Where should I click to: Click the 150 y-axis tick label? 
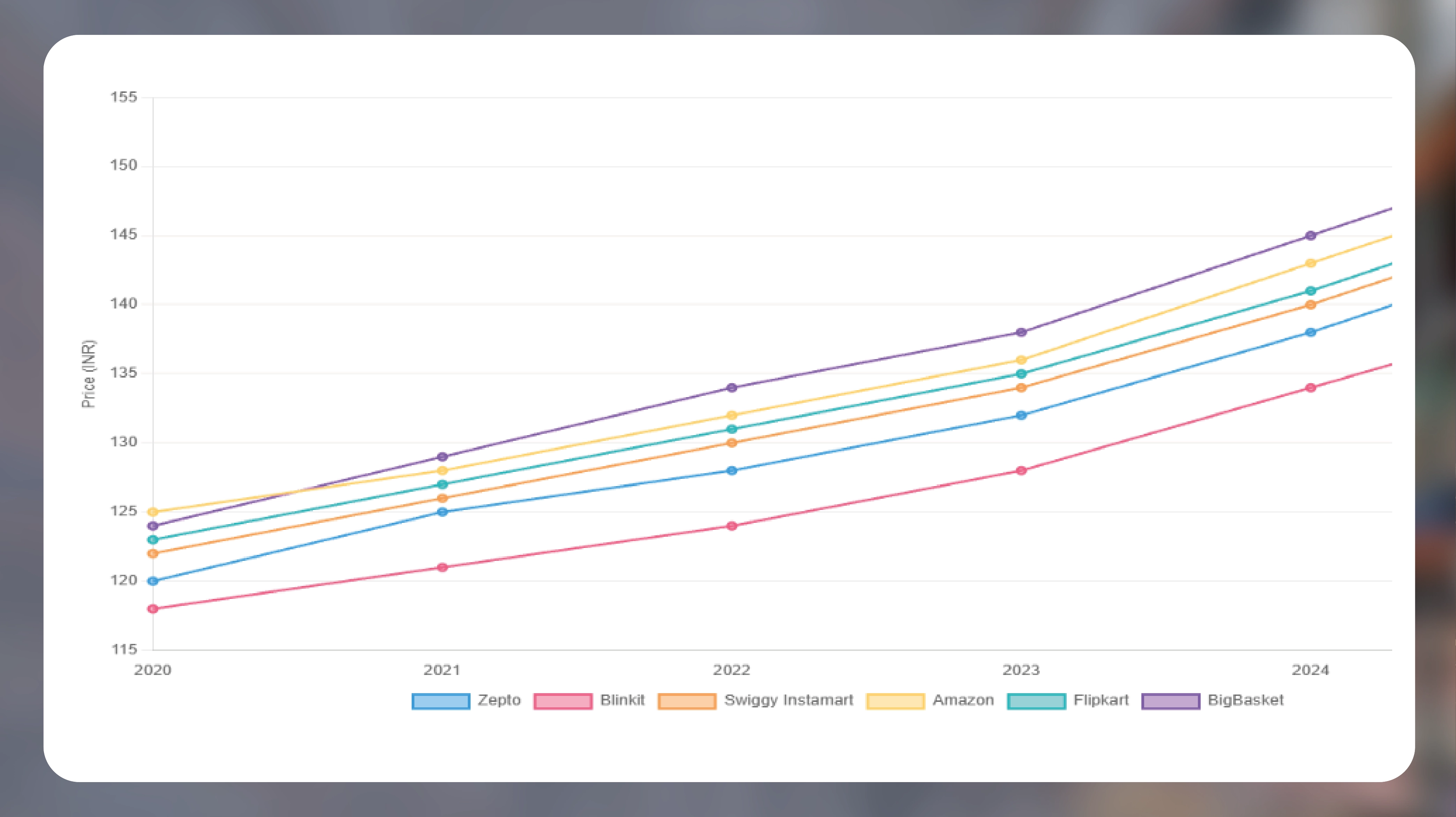(124, 166)
